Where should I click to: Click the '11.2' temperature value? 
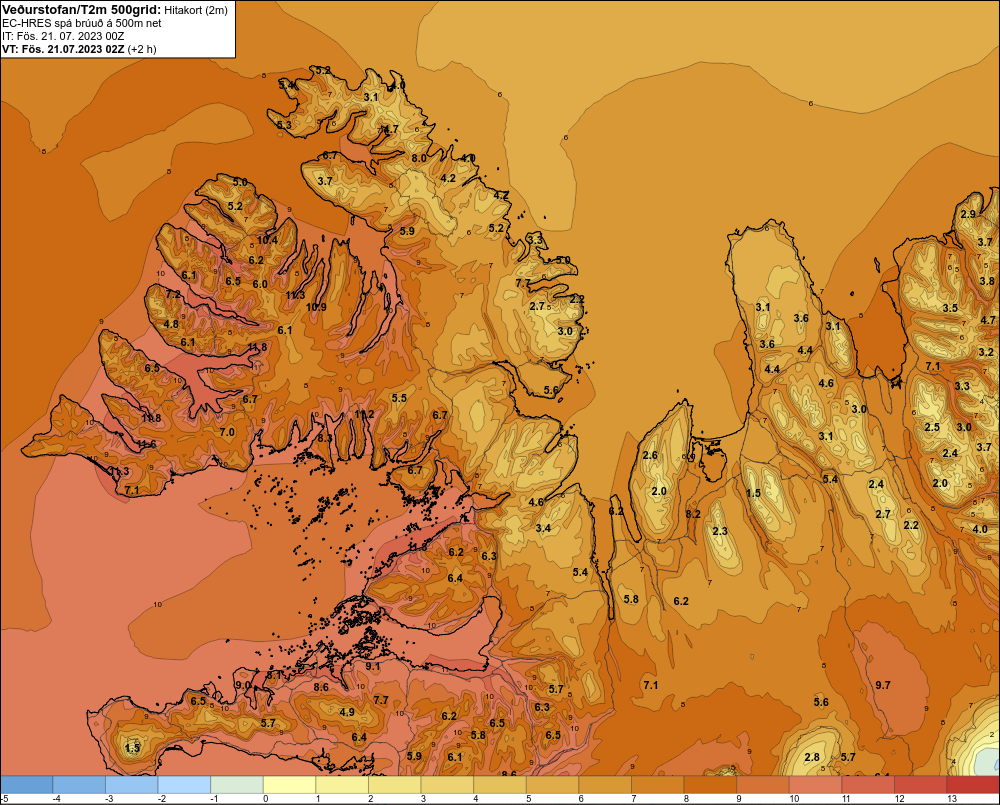click(364, 414)
